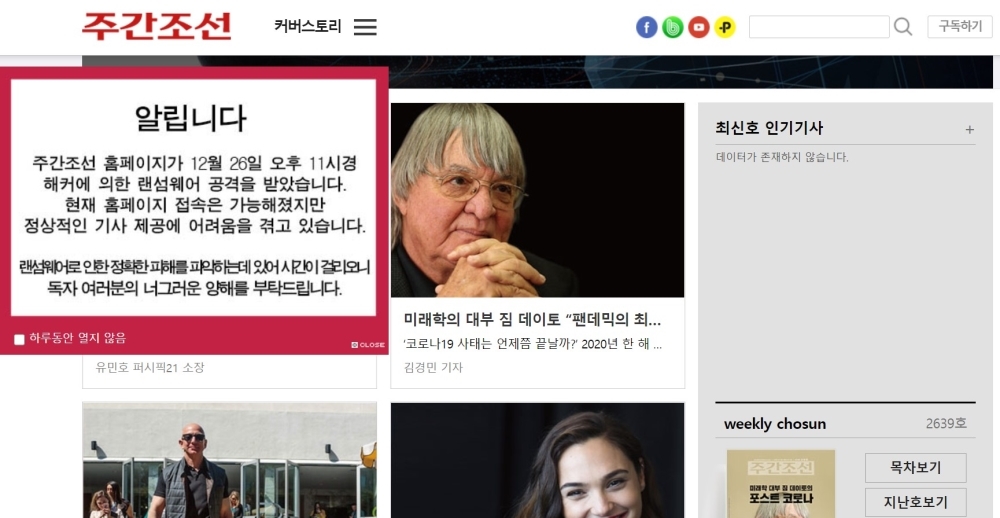The width and height of the screenshot is (1000, 518).
Task: Click the 지난호보기 button
Action: click(916, 503)
